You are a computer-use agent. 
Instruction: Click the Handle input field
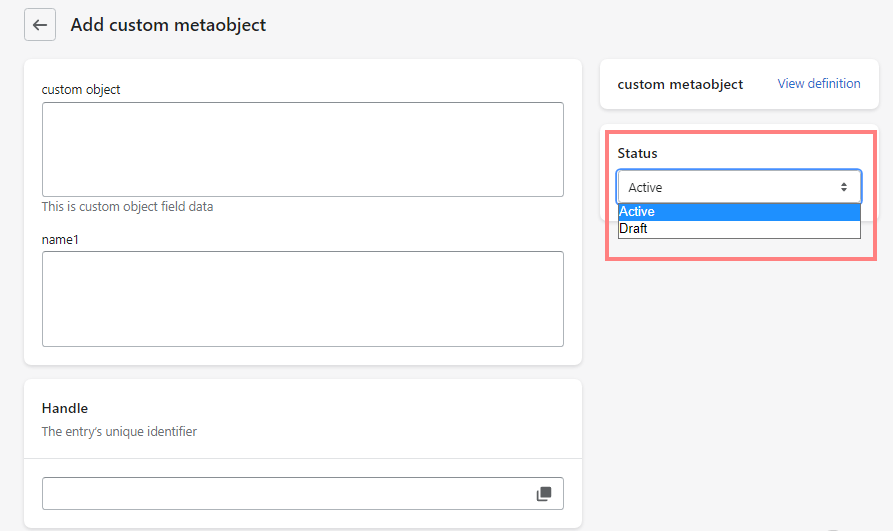click(285, 494)
